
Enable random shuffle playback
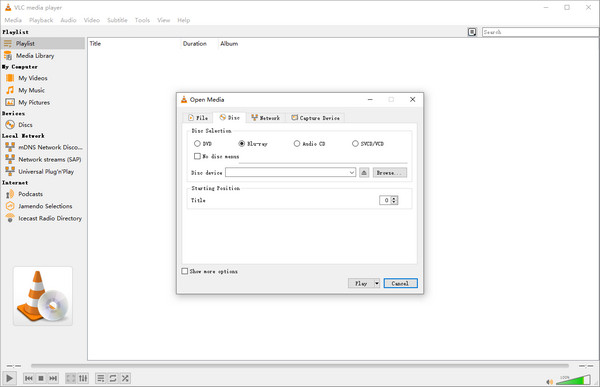[125, 378]
